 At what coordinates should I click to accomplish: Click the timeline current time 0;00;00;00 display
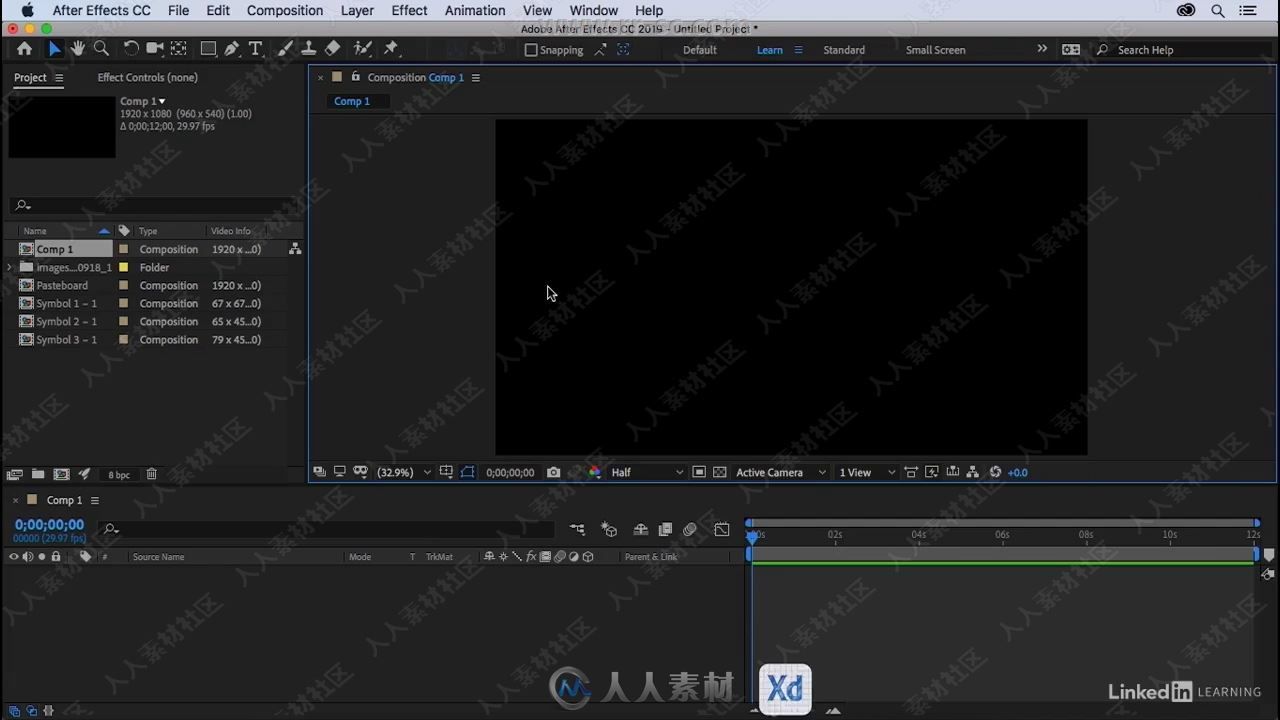pyautogui.click(x=49, y=524)
